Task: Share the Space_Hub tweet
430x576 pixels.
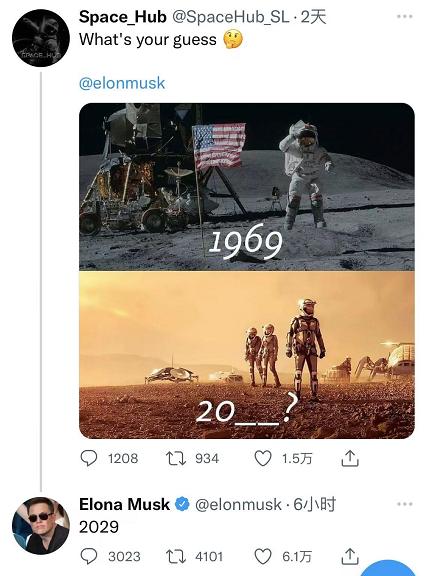Action: point(350,458)
